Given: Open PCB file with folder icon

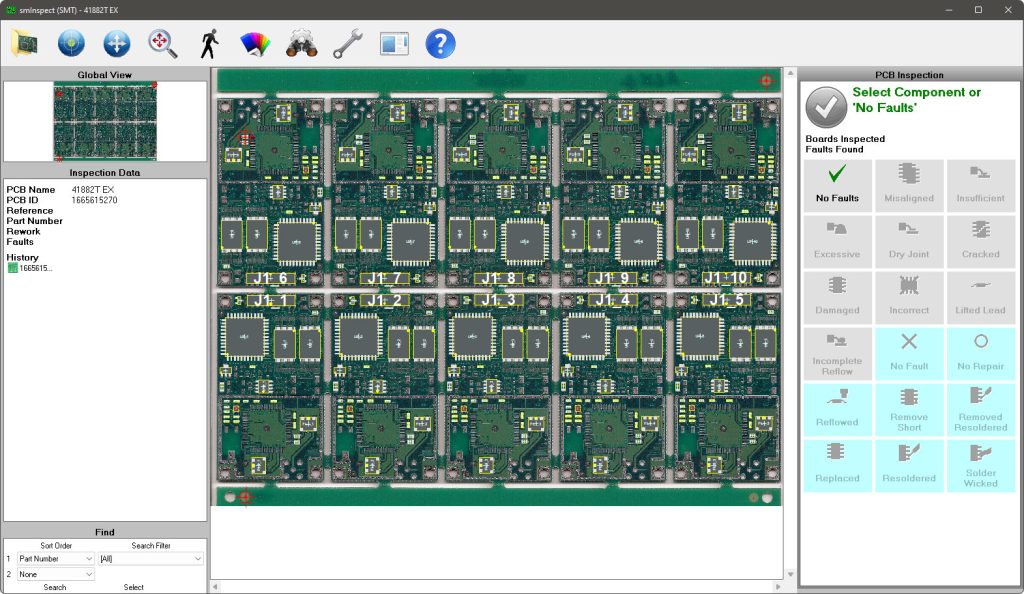Looking at the screenshot, I should [x=24, y=43].
